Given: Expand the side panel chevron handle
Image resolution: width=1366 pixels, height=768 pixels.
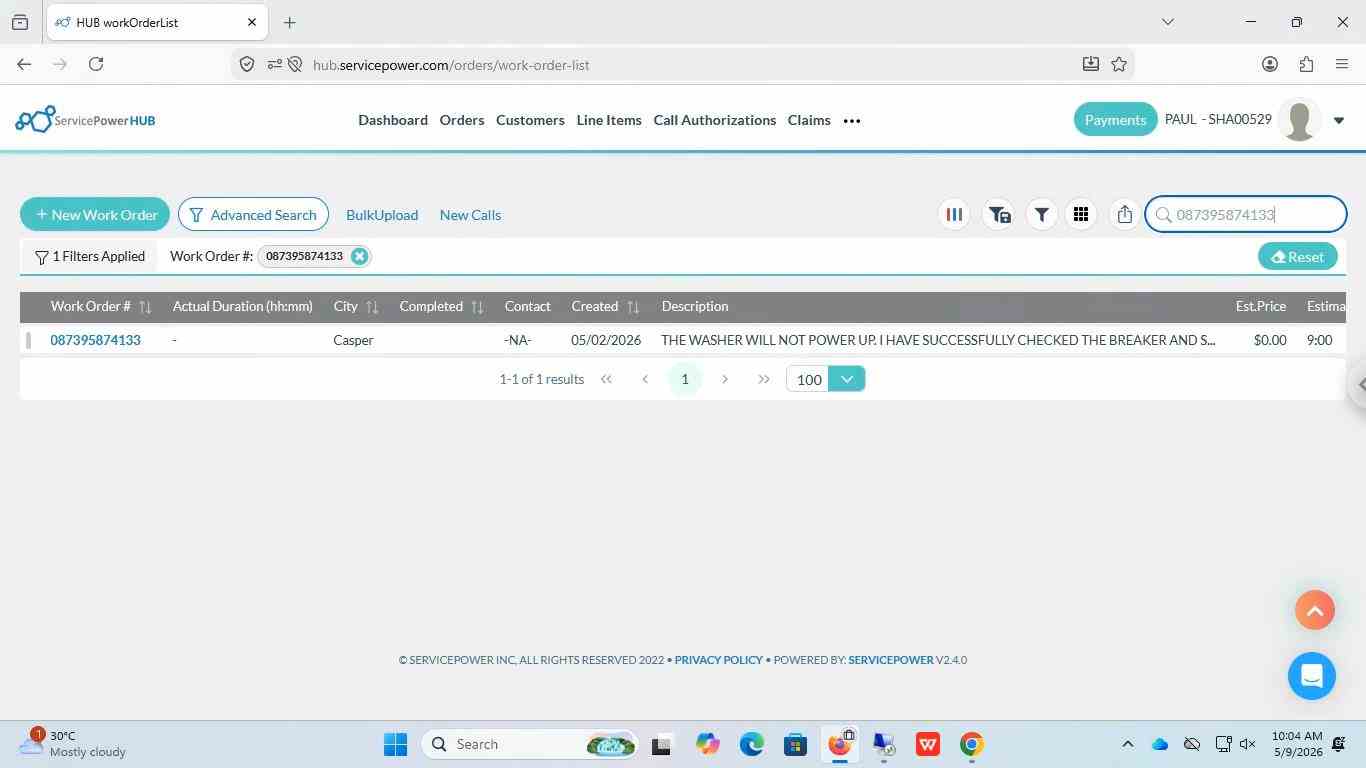Looking at the screenshot, I should pos(1358,384).
